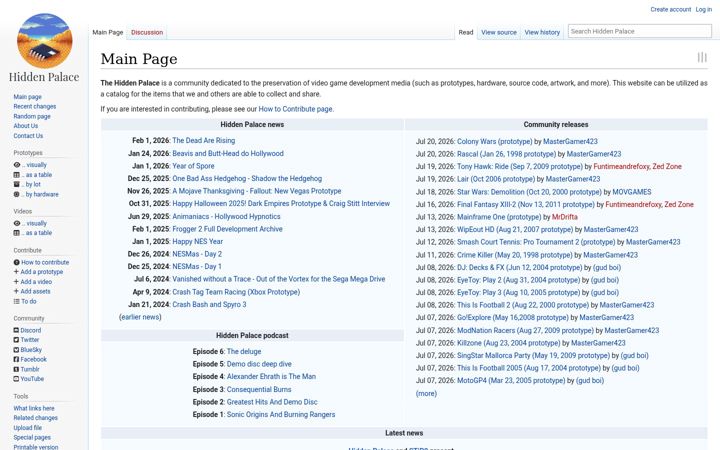The image size is (720, 450).
Task: Click the To do list icon
Action: pyautogui.click(x=17, y=302)
